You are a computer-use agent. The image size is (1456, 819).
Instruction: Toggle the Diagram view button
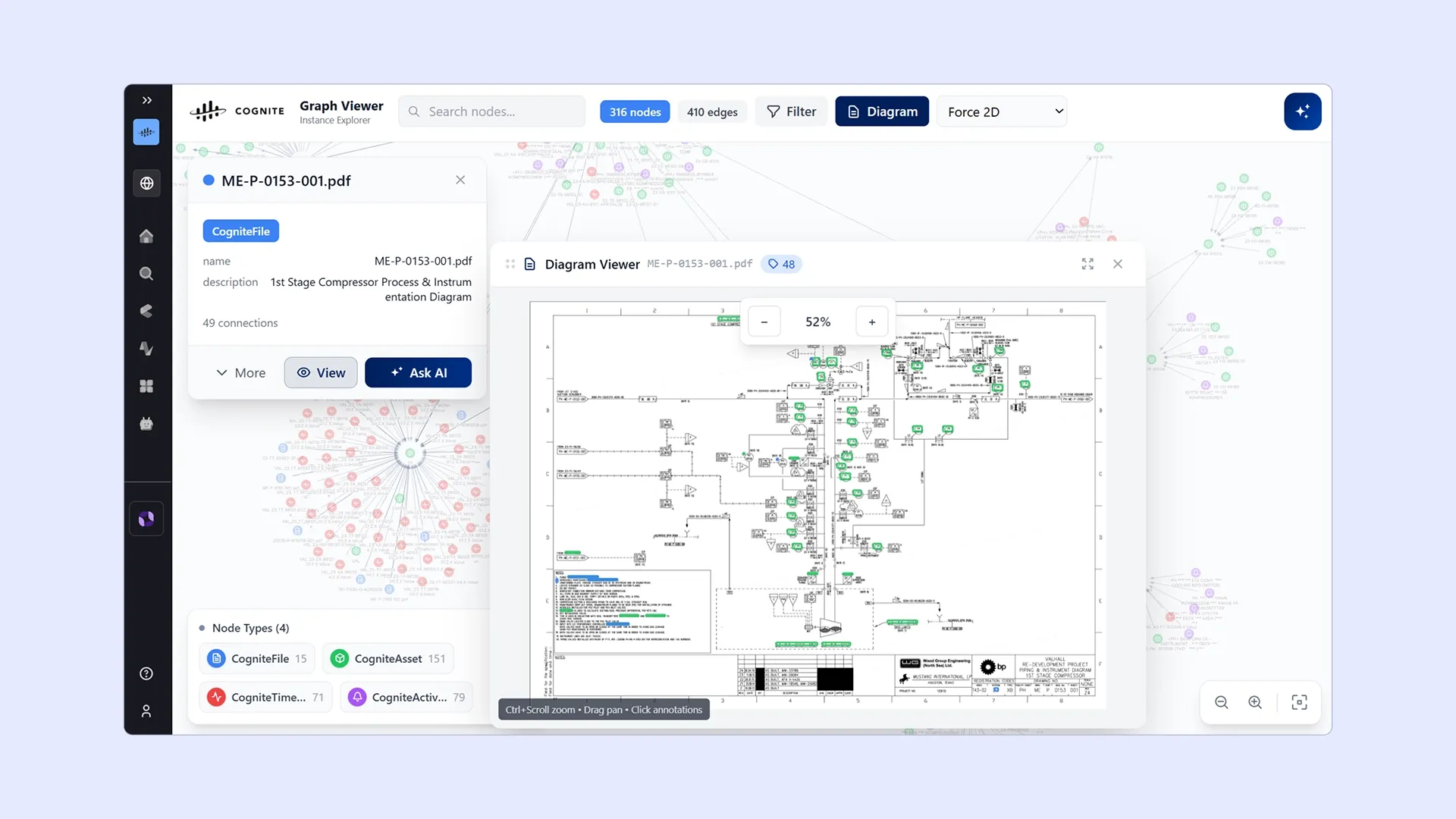[882, 111]
